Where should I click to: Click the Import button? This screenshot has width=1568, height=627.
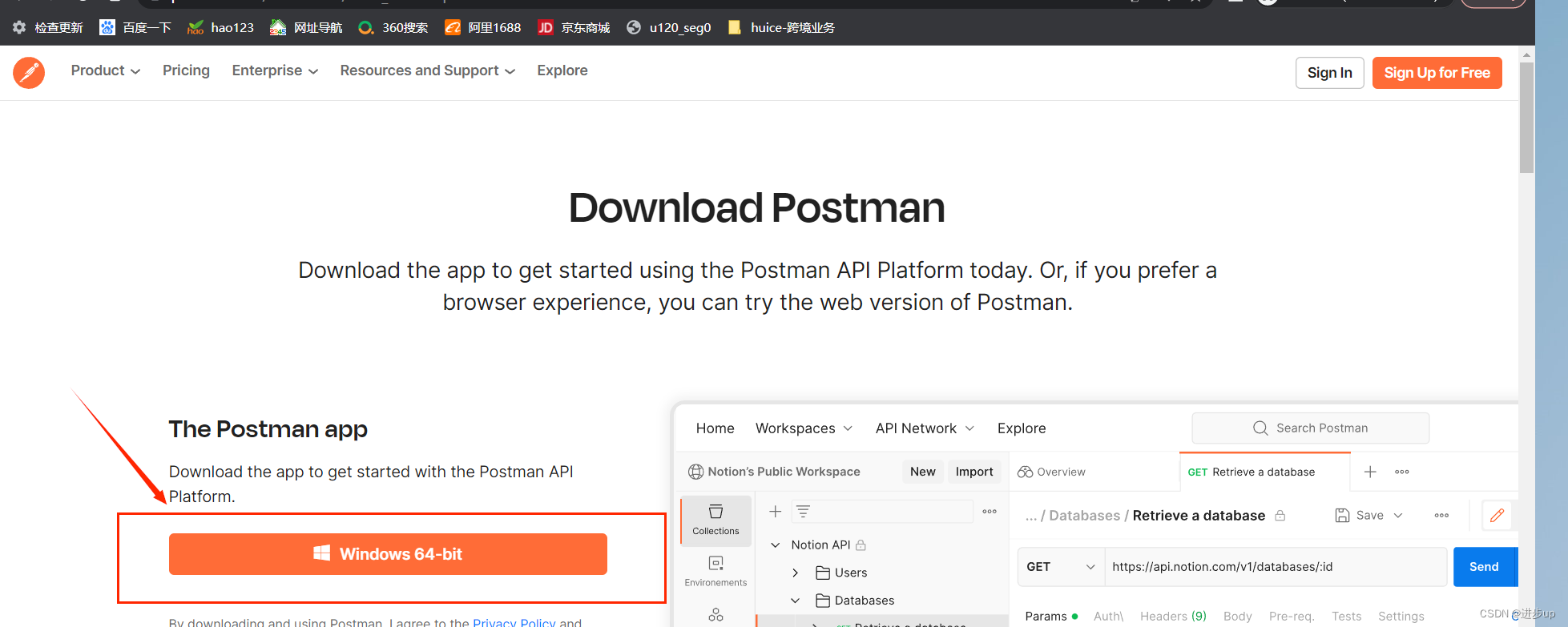coord(973,472)
